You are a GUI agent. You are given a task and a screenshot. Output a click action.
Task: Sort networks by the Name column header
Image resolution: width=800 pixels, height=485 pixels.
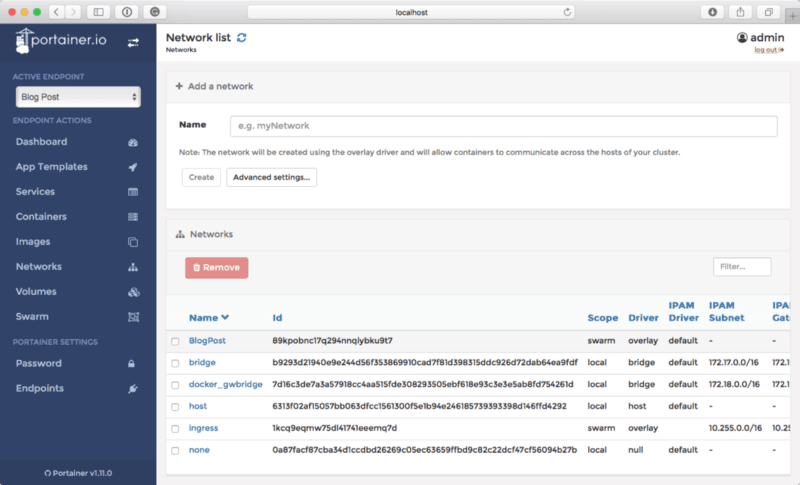click(x=209, y=318)
